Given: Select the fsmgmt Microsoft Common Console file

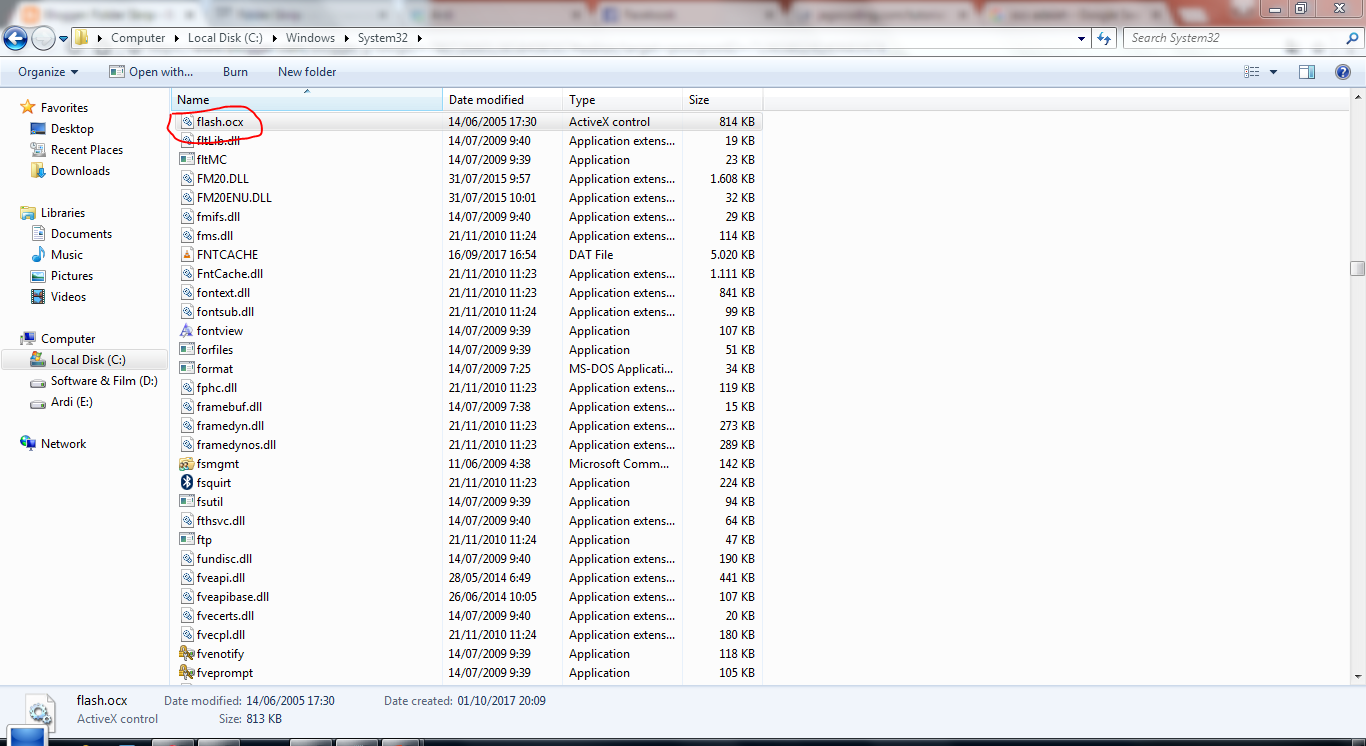Looking at the screenshot, I should coord(215,463).
